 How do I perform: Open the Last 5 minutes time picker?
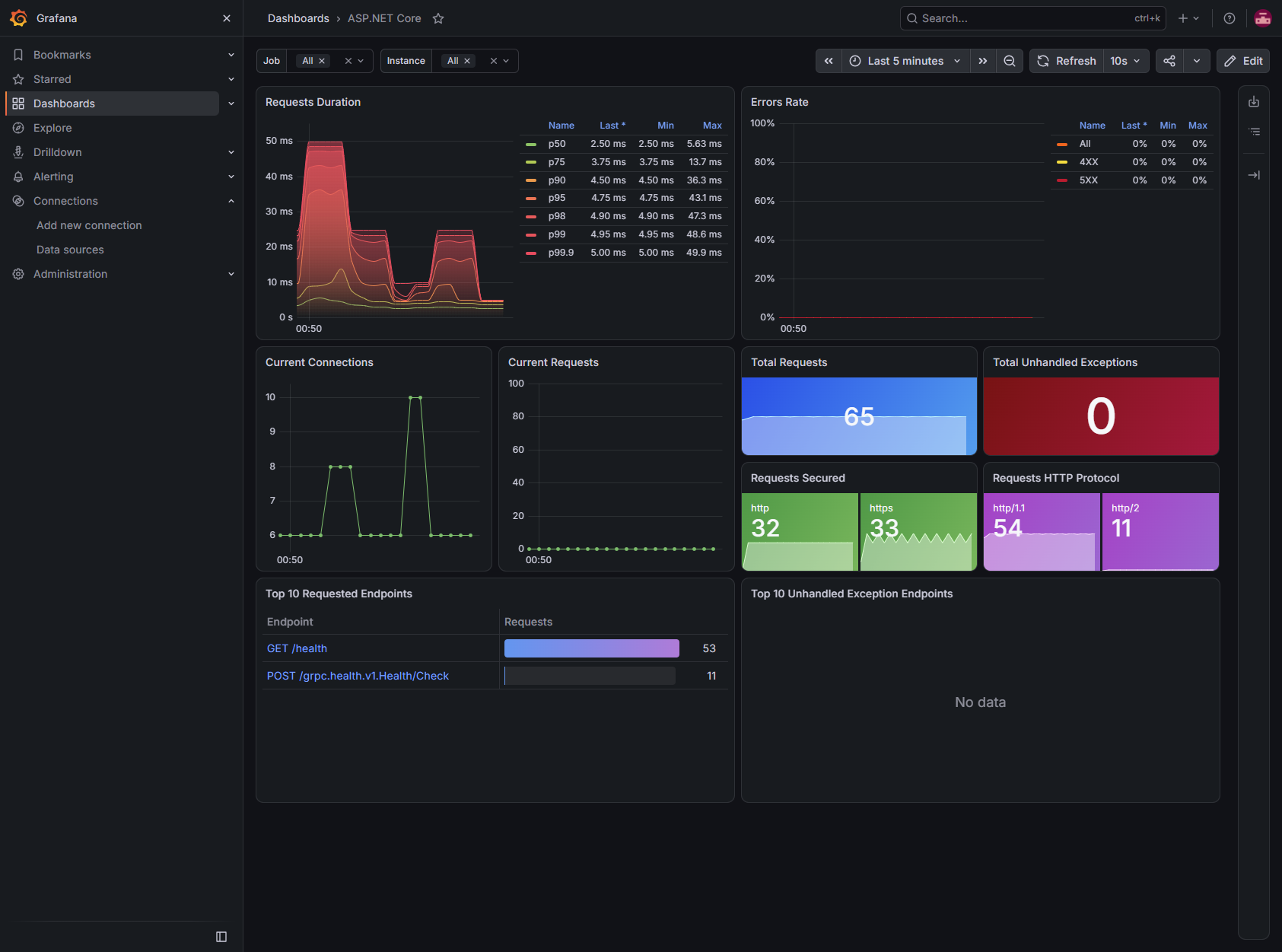click(906, 61)
